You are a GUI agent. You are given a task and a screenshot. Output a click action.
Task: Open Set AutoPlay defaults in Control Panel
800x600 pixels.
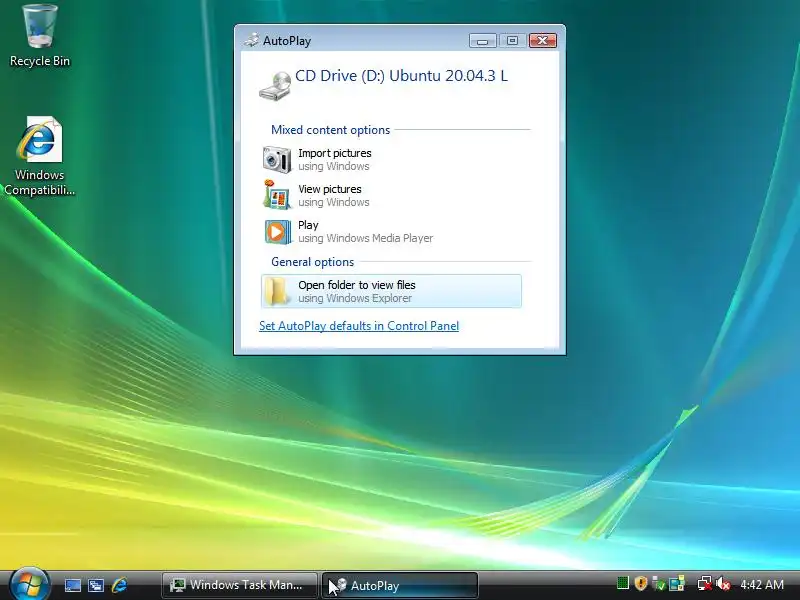point(359,326)
